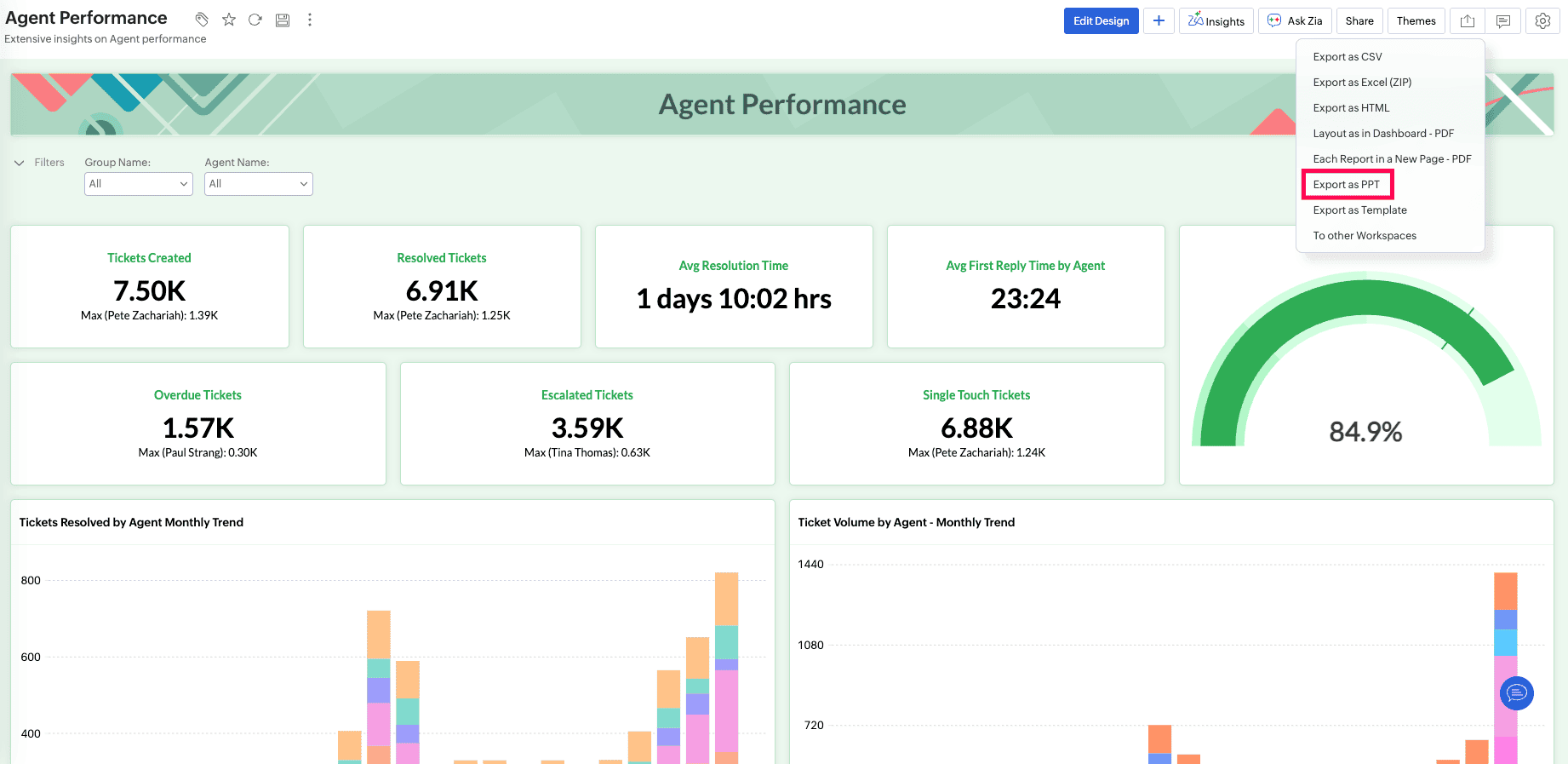Screen dimensions: 1568x764
Task: Open the comments speech bubble icon
Action: 1503,21
